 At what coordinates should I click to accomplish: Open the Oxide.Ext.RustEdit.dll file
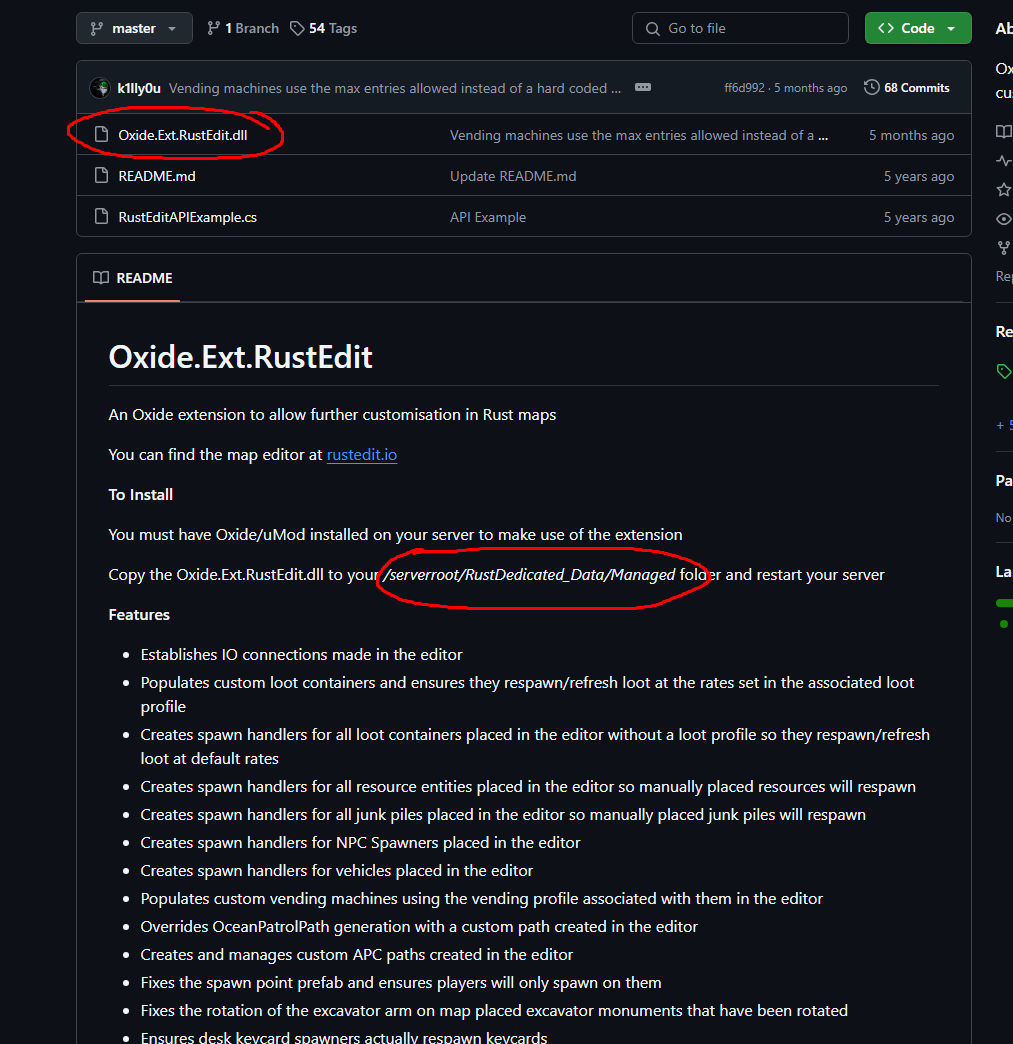(x=186, y=135)
